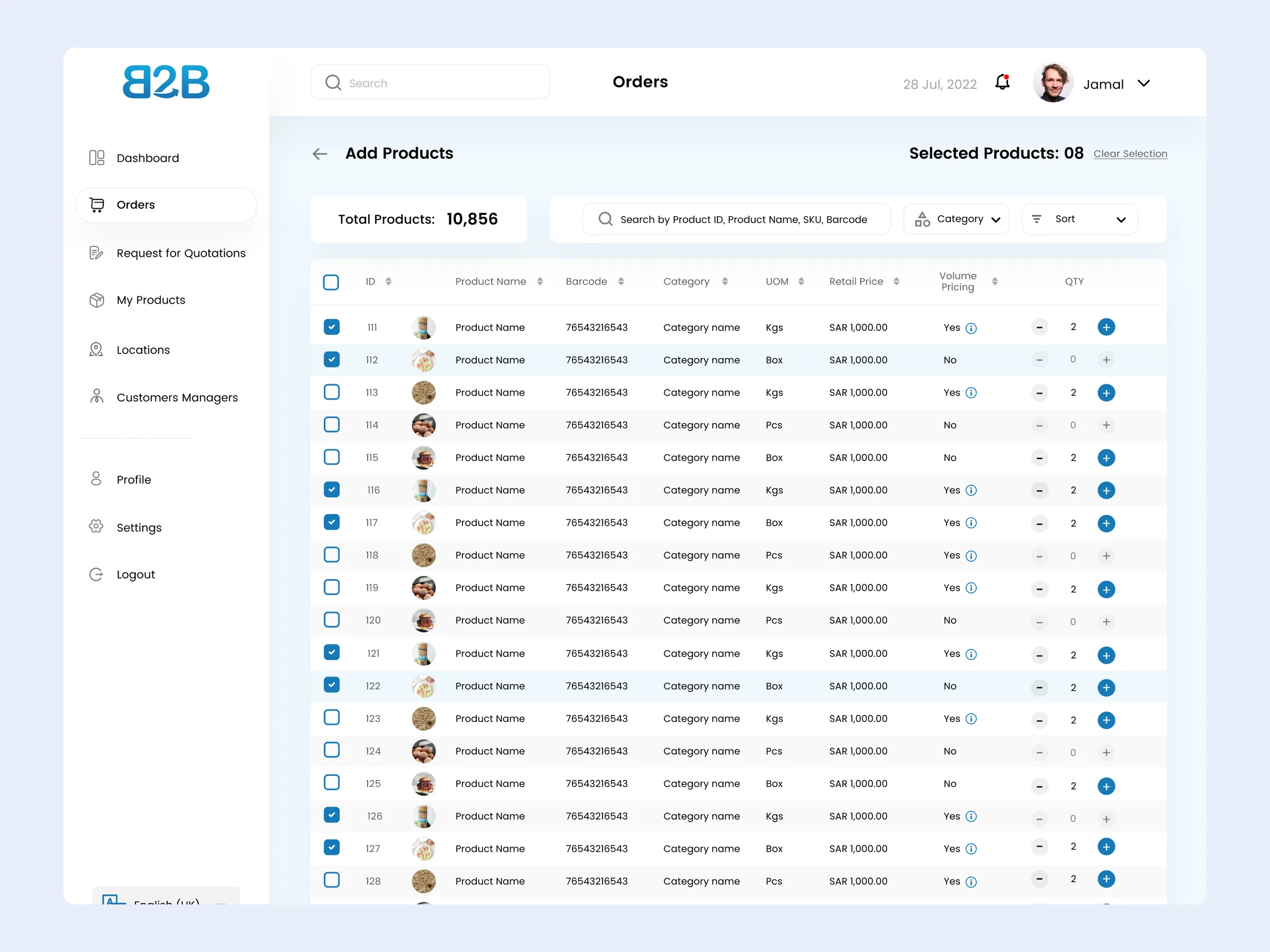Click the minus button in row 122
This screenshot has height=952, width=1270.
click(1039, 688)
